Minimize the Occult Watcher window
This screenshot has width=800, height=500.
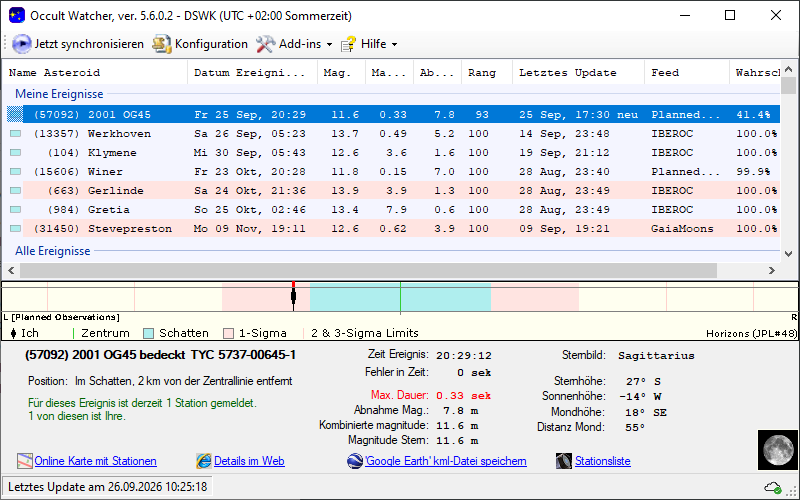point(685,15)
